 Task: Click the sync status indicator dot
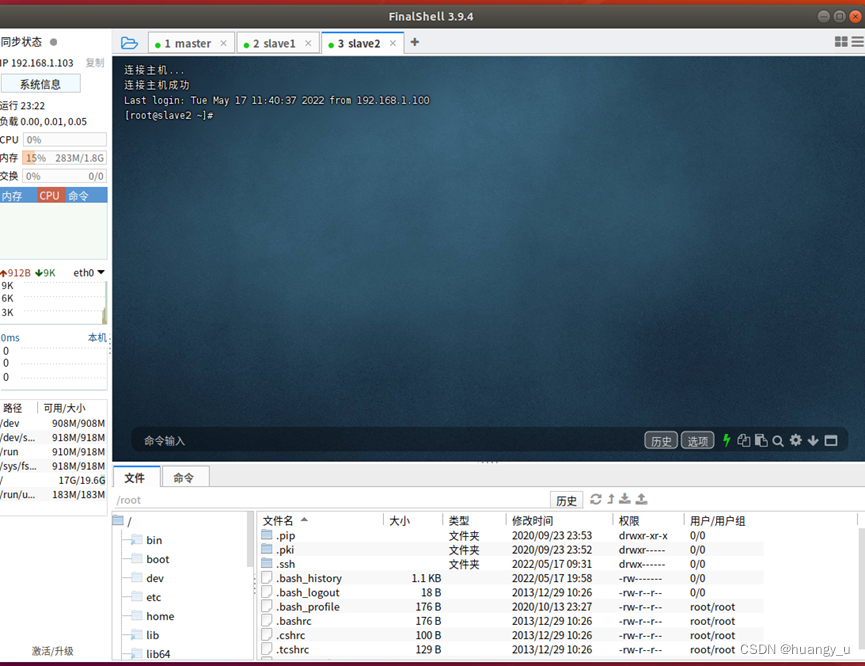click(x=54, y=42)
